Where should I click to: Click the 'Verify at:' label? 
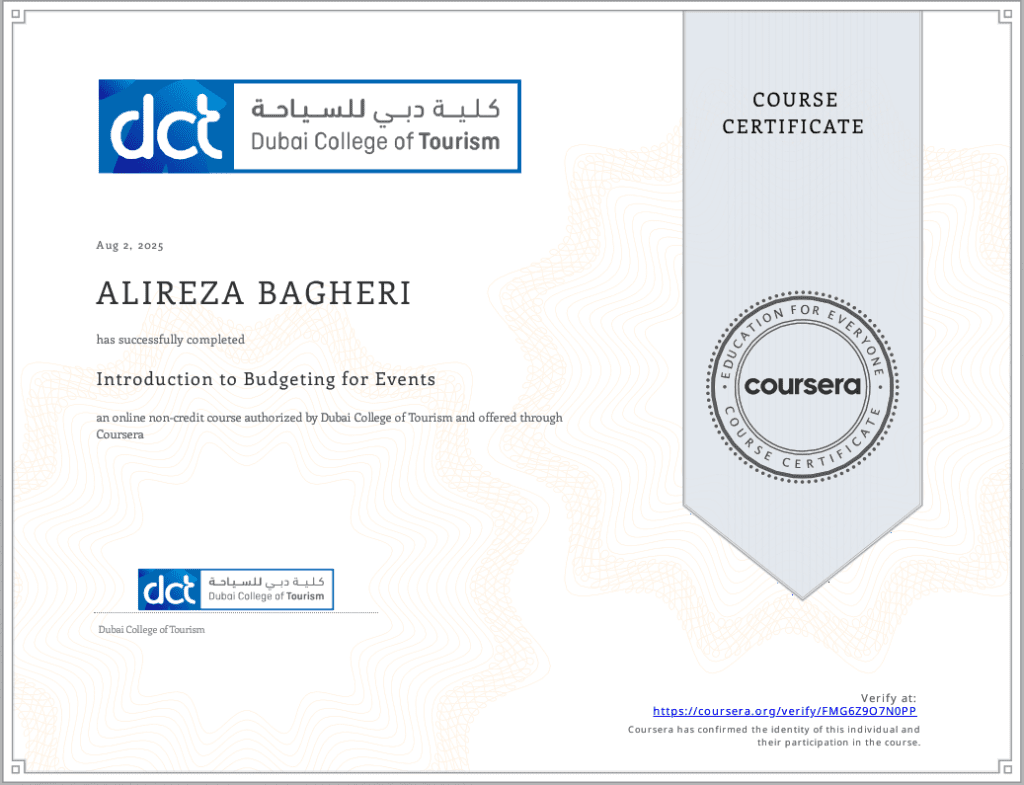tap(888, 697)
